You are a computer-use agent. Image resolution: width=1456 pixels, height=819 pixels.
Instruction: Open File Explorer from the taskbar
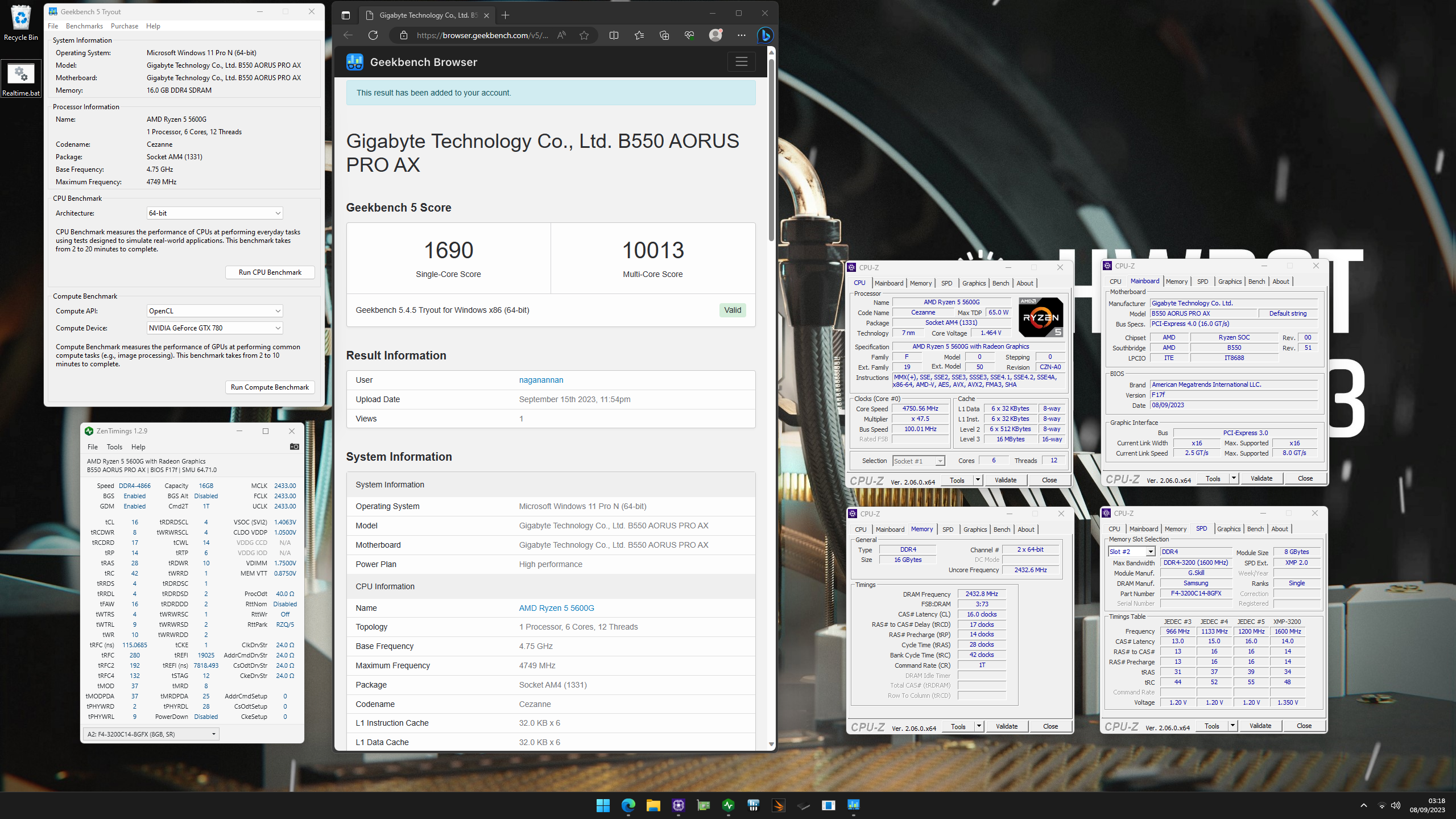point(653,805)
